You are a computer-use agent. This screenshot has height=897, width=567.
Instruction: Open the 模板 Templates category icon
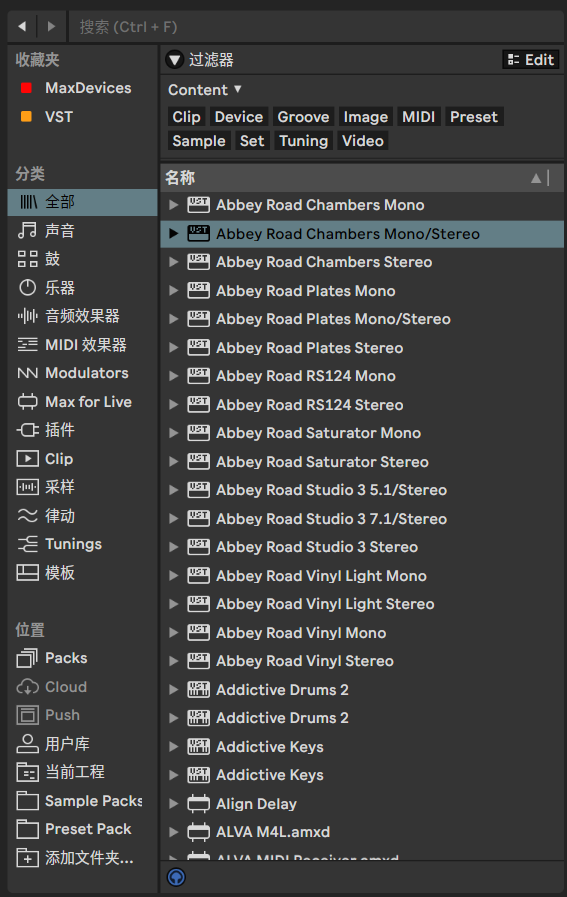point(27,573)
